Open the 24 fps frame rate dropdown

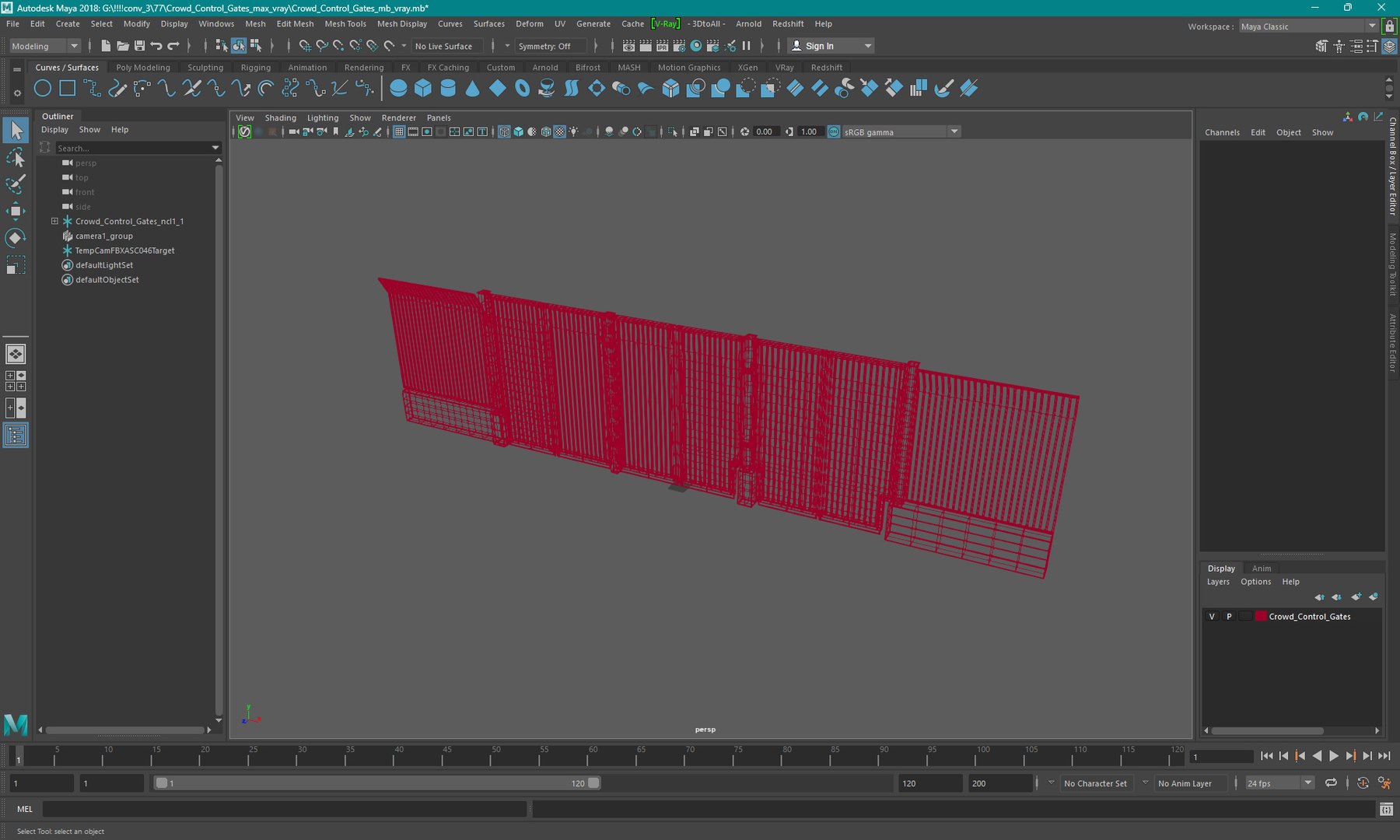[x=1279, y=783]
